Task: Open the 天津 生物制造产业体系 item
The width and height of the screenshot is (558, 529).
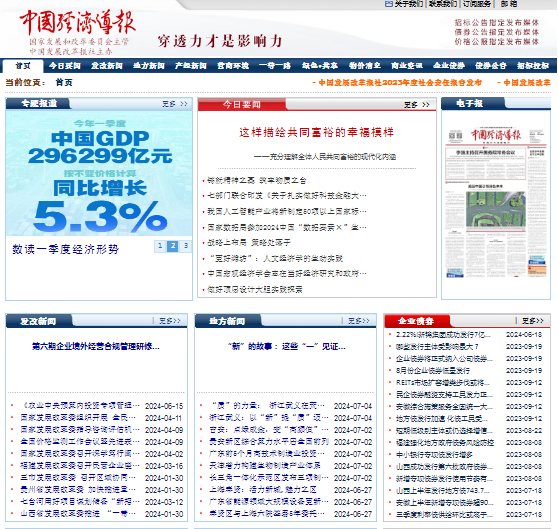Action: [x=265, y=466]
